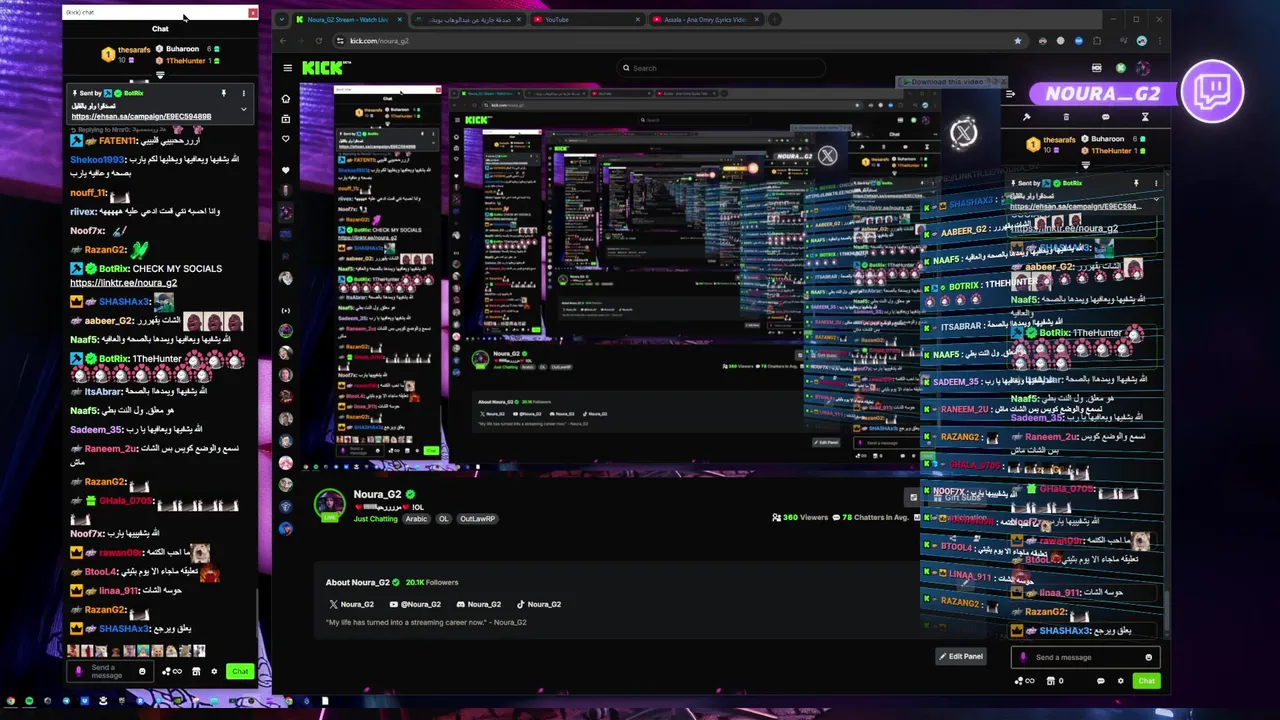Image resolution: width=1280 pixels, height=720 pixels.
Task: Open tab search dropdown in browser
Action: 282,19
